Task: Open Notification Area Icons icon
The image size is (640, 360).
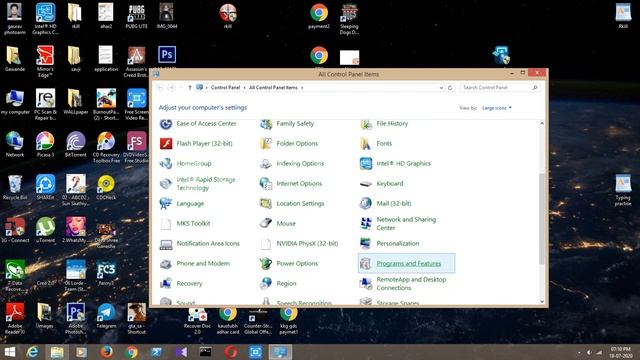Action: pos(166,244)
